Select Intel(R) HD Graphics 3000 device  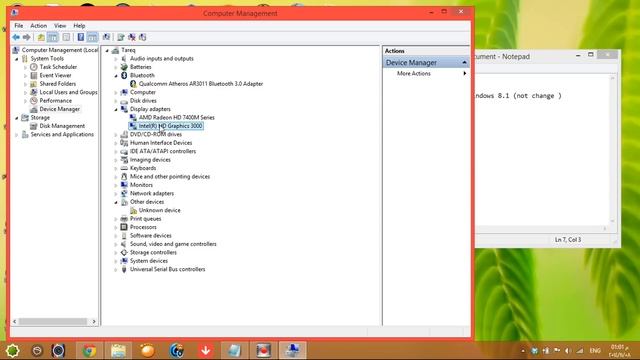click(170, 126)
